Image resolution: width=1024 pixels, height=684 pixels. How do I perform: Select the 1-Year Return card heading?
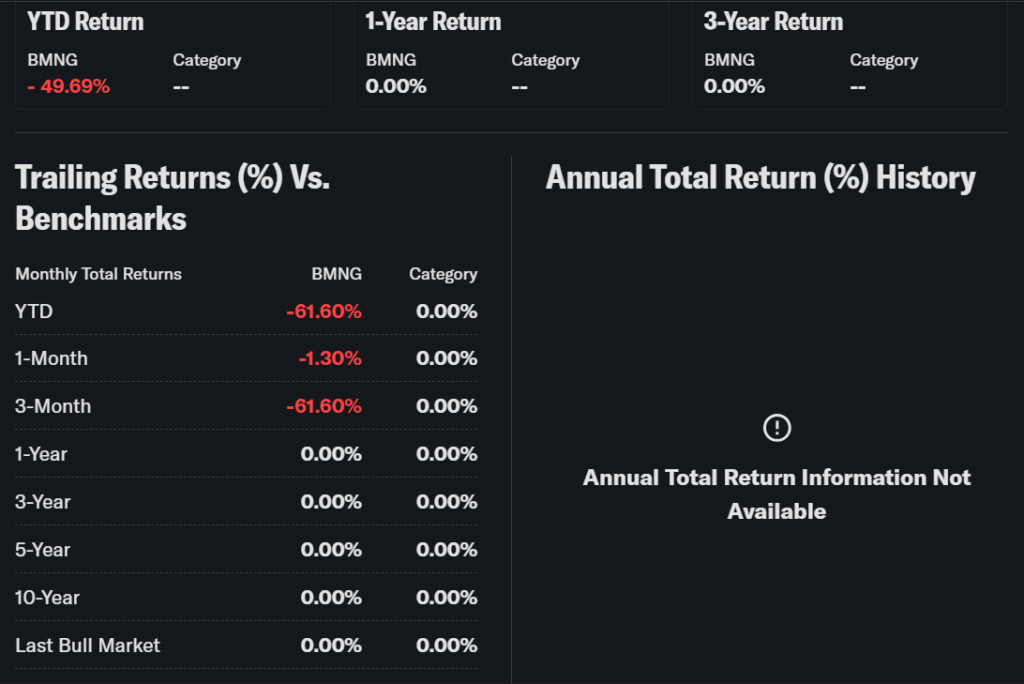click(x=433, y=22)
